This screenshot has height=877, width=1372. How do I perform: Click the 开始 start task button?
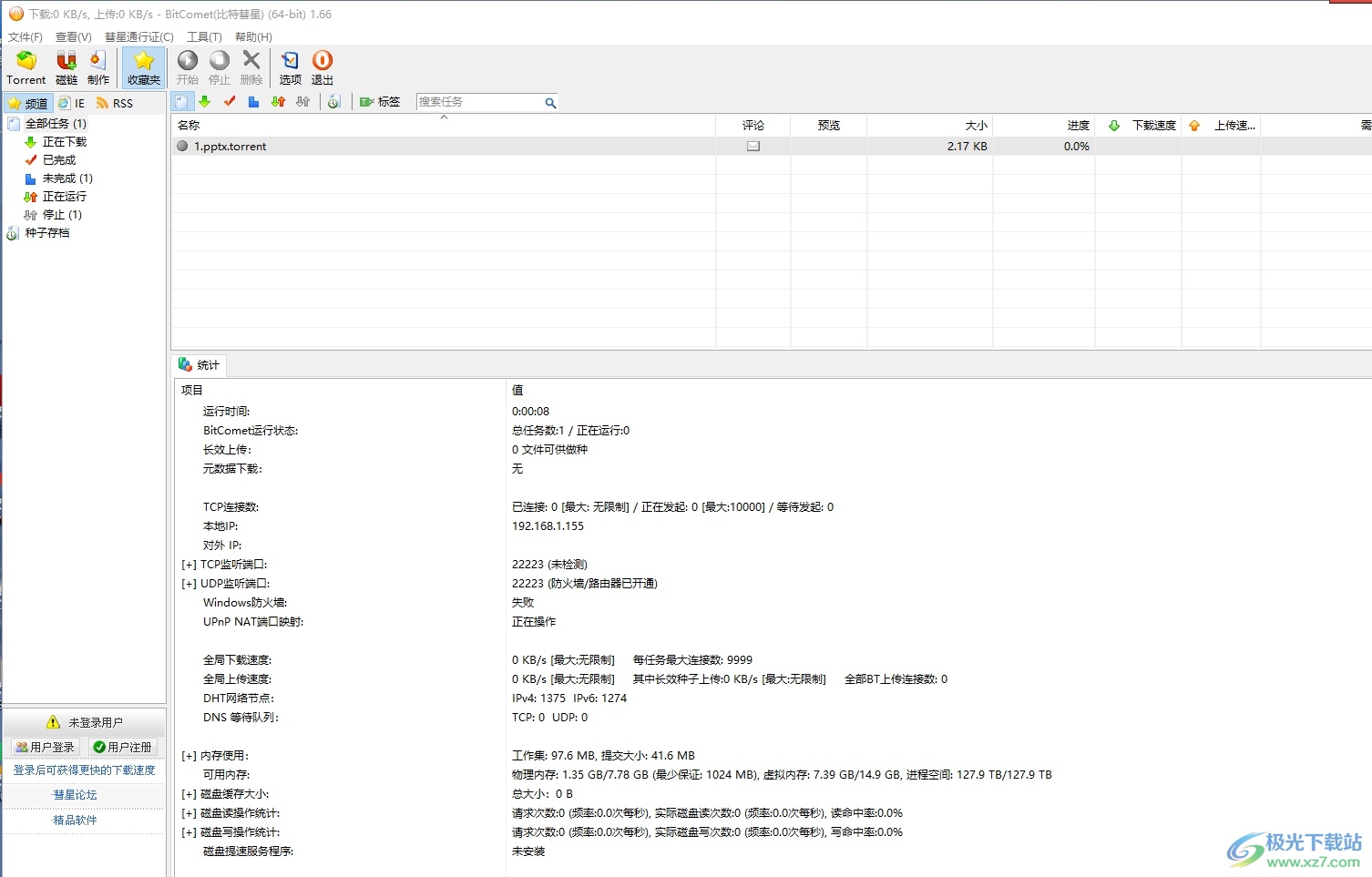click(x=188, y=68)
